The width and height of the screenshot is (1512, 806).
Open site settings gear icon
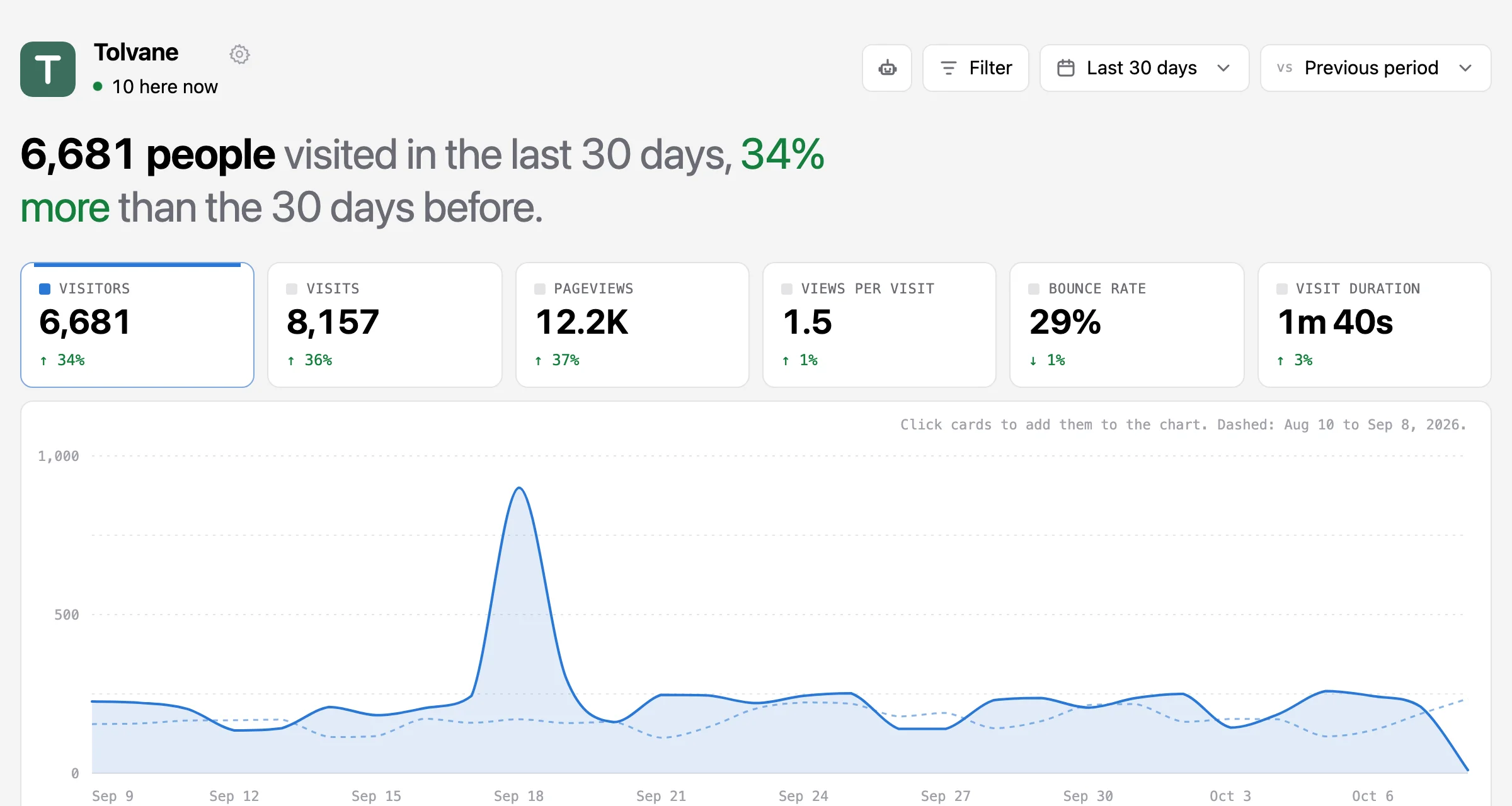coord(239,54)
